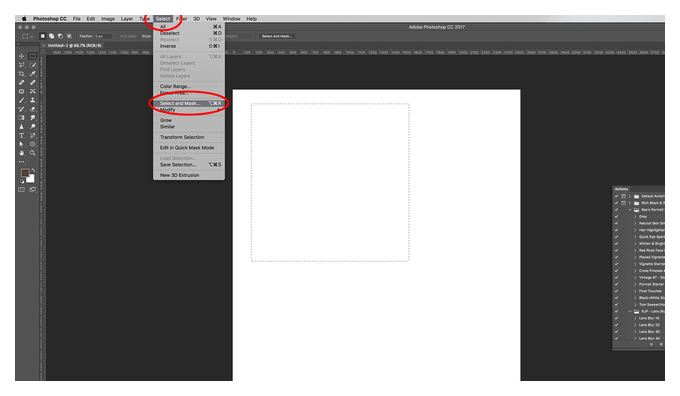Expand the Default Actions folder chevron
This screenshot has width=680, height=396.
630,196
